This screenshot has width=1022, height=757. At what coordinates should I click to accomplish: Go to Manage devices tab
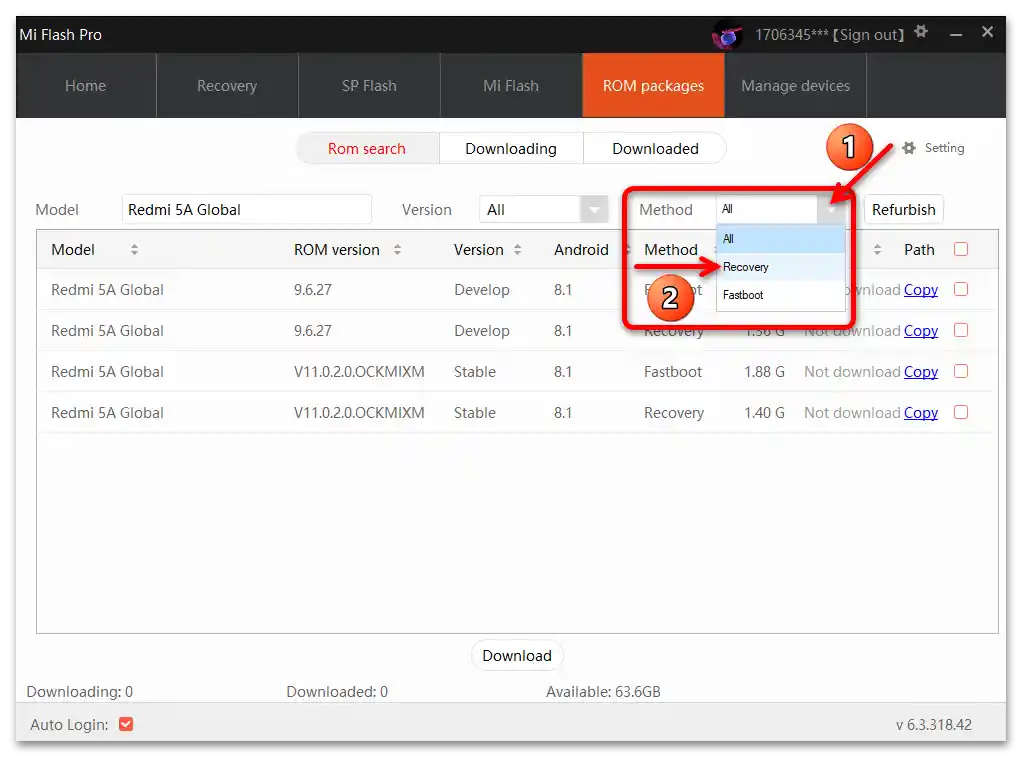point(795,85)
